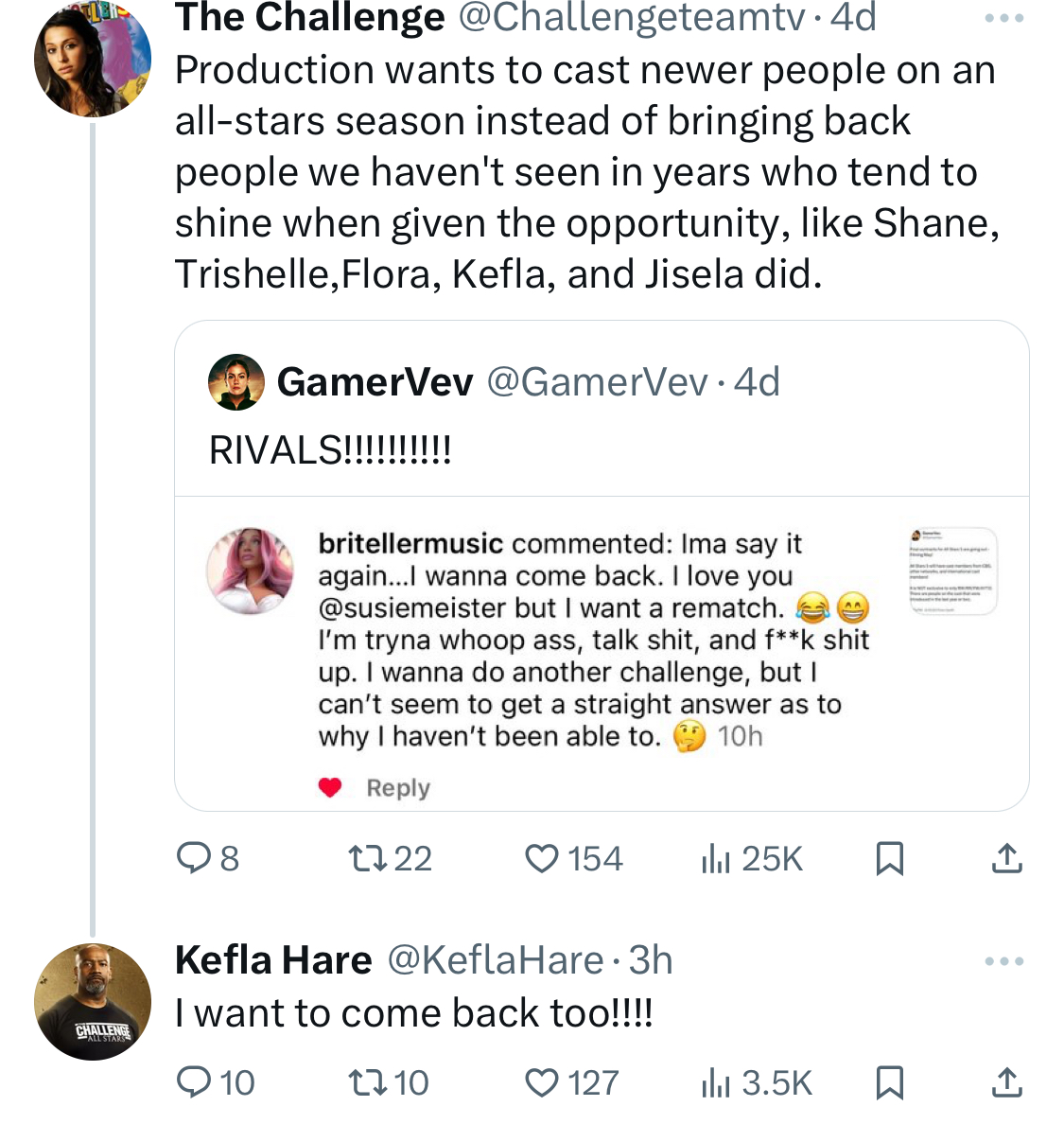Open The Challenge profile picture

93,59
